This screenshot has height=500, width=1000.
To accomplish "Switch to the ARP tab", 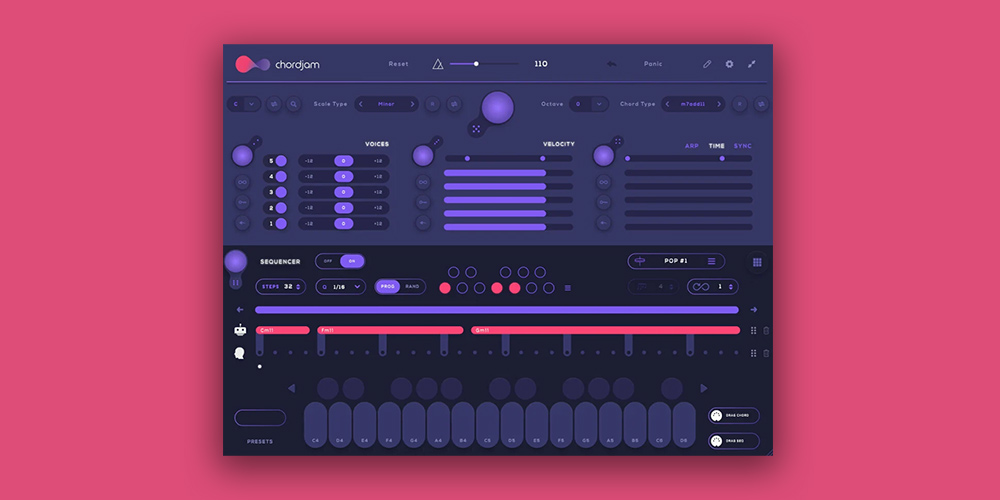I will (691, 146).
